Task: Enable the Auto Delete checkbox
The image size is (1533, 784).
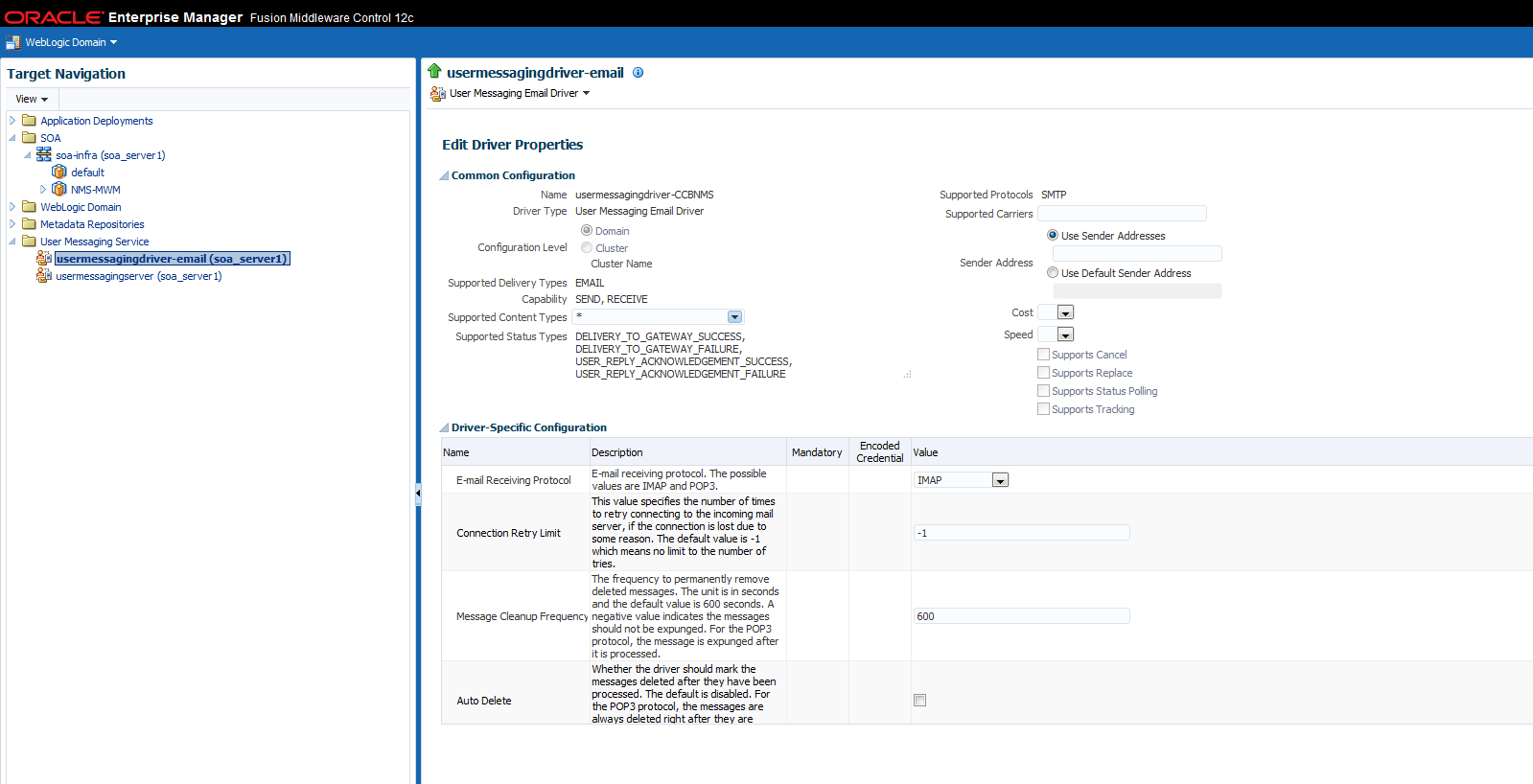Action: click(x=920, y=701)
